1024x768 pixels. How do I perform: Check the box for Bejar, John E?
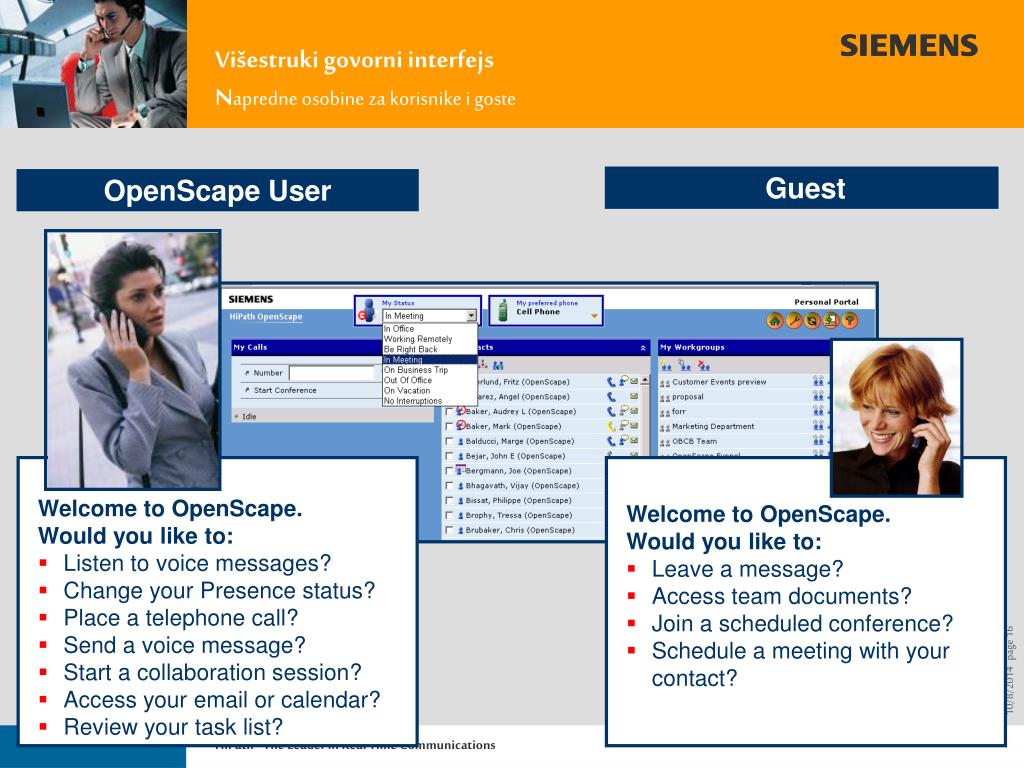[x=449, y=456]
